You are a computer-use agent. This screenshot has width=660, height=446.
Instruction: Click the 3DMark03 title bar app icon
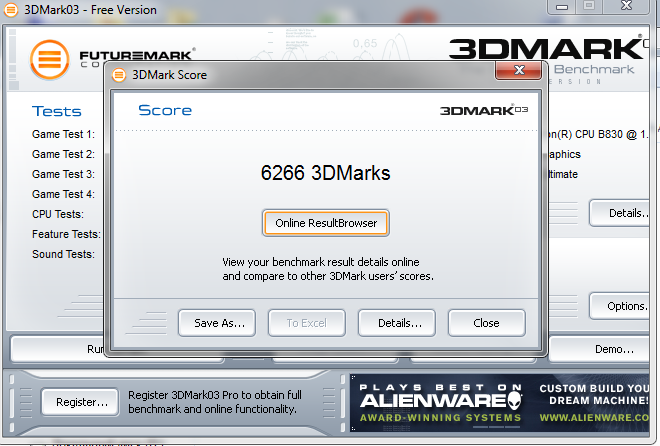tap(11, 10)
